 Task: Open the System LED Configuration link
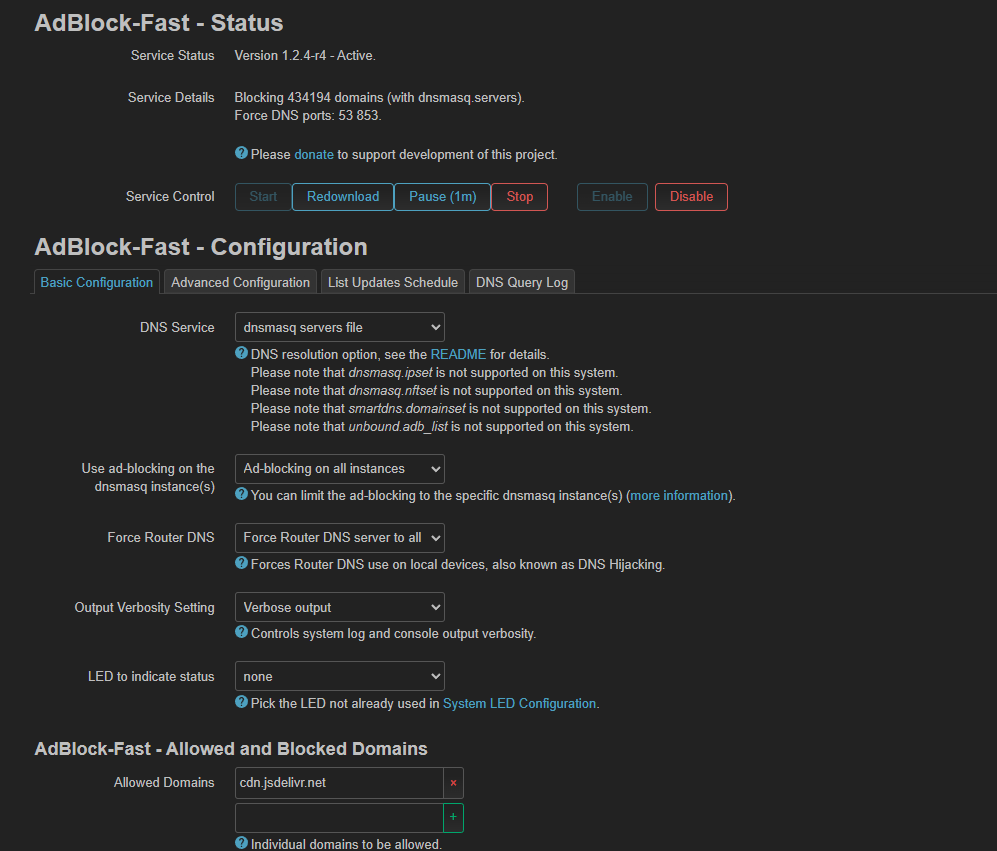[x=519, y=703]
